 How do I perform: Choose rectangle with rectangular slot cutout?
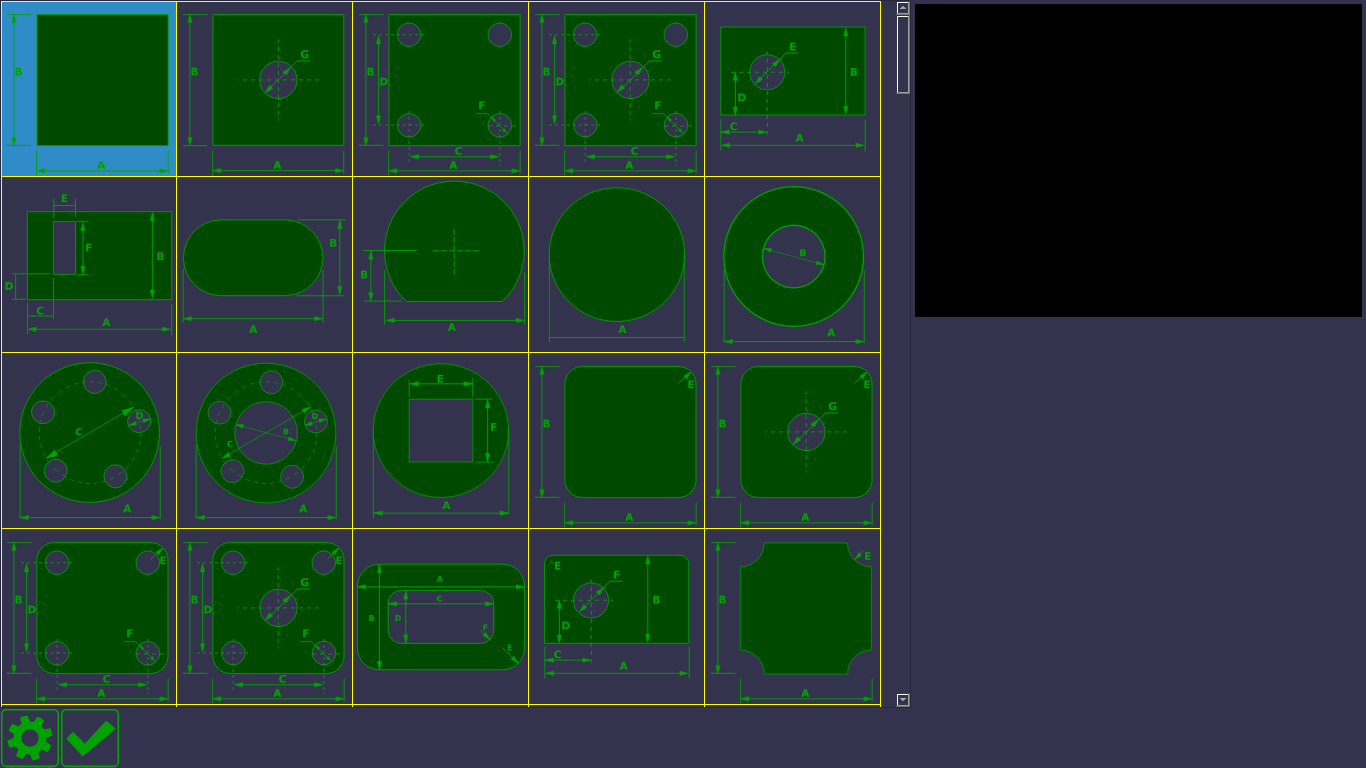pos(89,264)
